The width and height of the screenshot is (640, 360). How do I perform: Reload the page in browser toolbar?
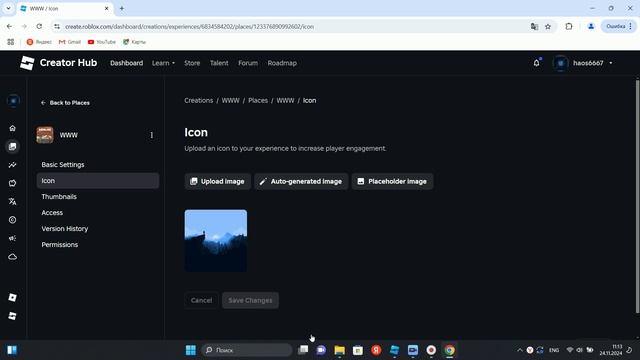[39, 27]
